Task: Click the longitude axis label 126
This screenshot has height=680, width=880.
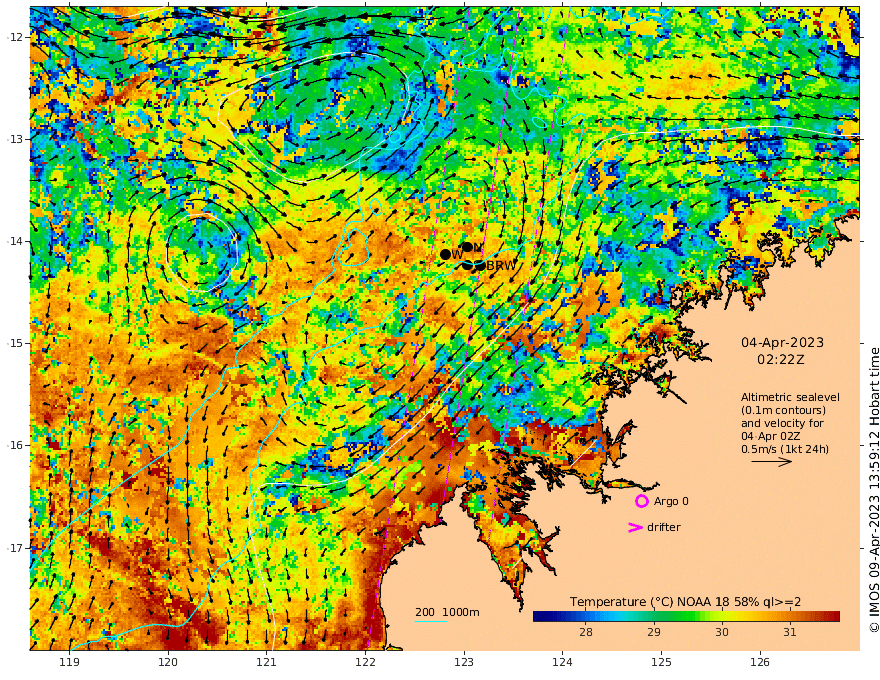Action: click(760, 662)
